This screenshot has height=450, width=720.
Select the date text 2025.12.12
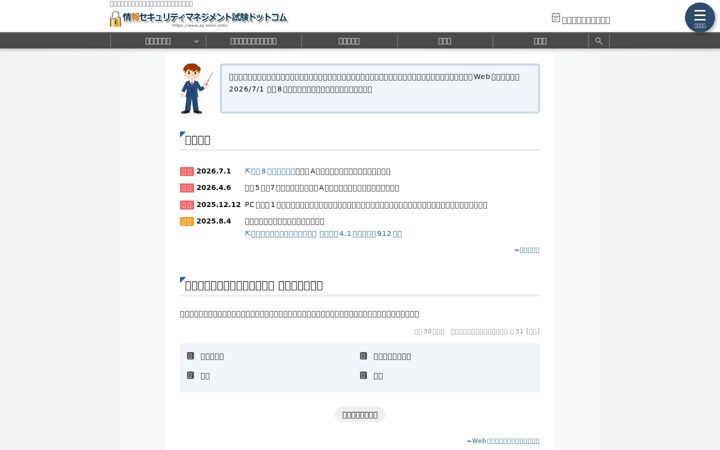219,204
